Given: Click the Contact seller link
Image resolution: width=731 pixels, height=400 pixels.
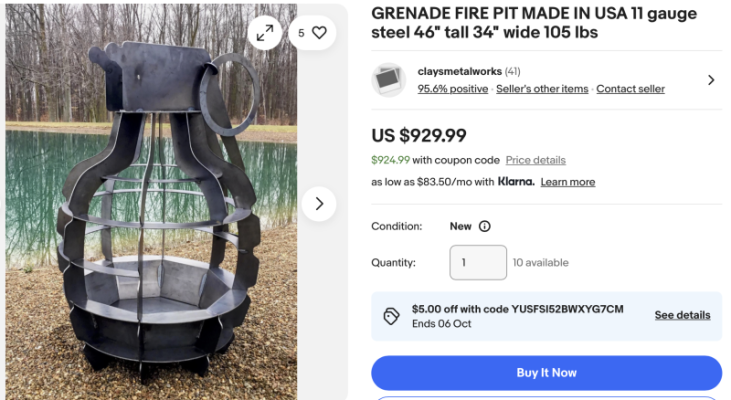Looking at the screenshot, I should (x=630, y=89).
